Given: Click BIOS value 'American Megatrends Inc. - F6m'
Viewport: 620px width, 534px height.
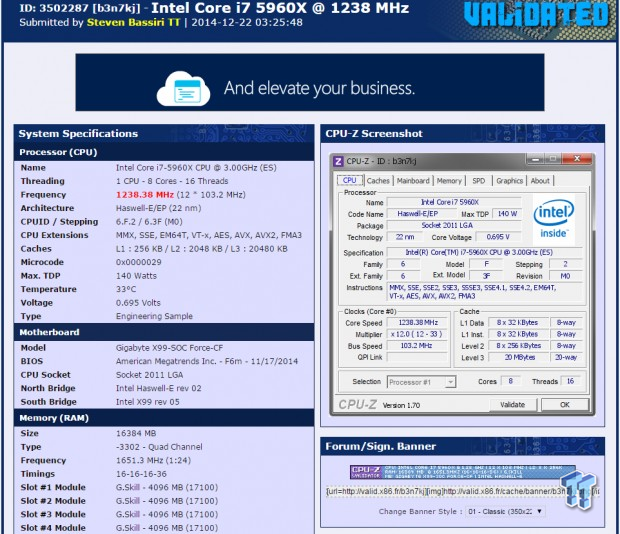Looking at the screenshot, I should click(x=207, y=361).
